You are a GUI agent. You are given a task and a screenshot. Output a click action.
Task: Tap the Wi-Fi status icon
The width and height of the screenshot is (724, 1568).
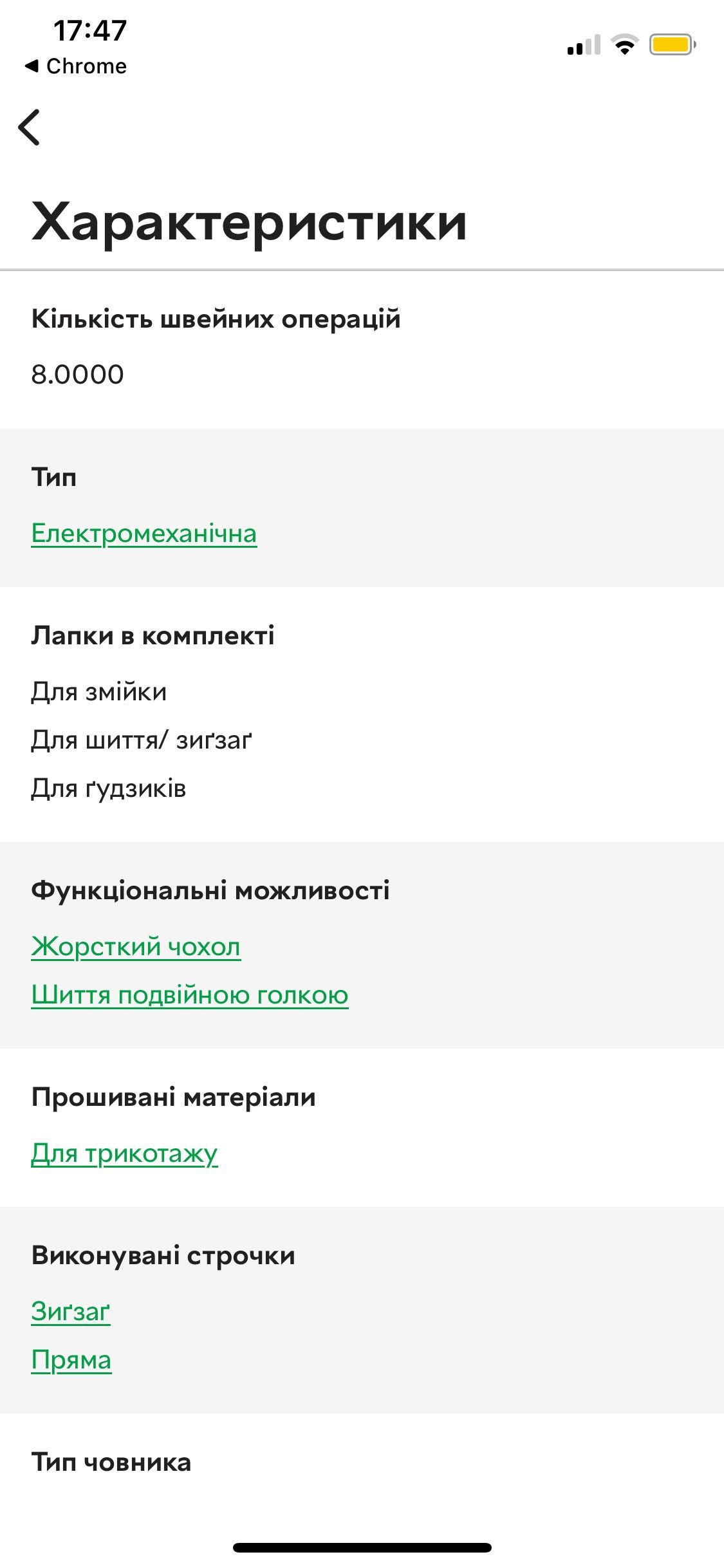624,44
